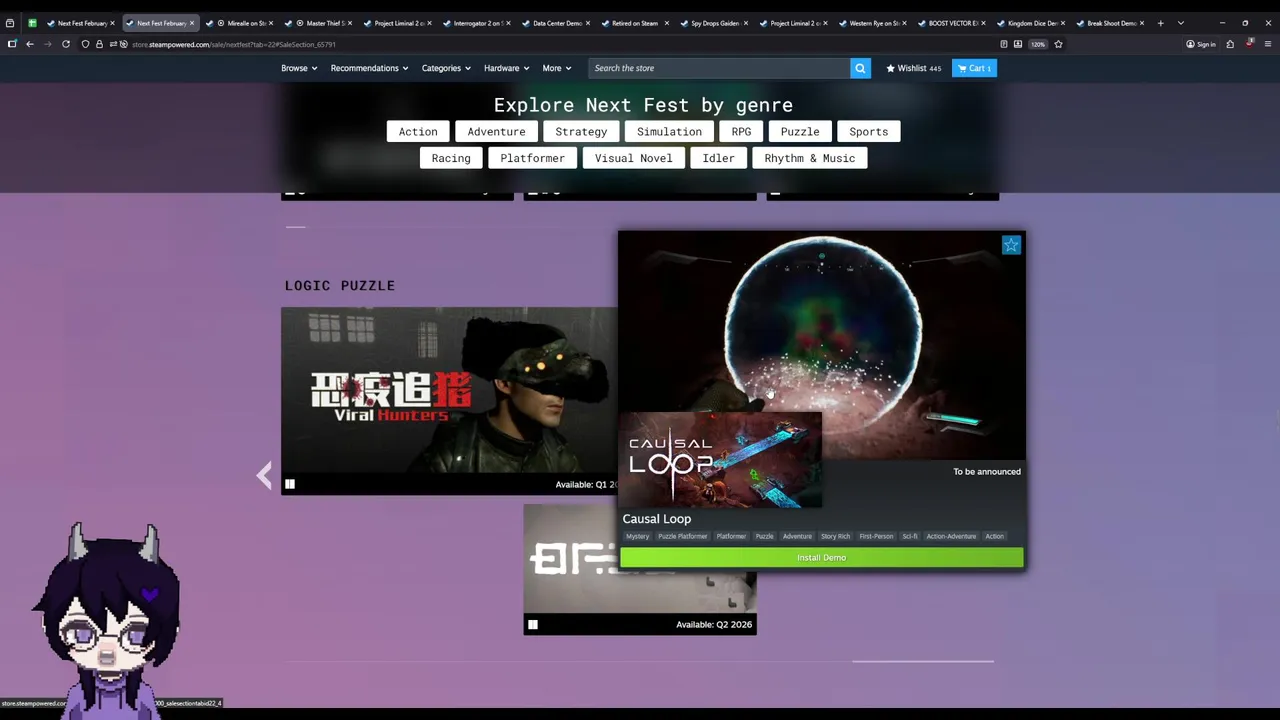
Task: Close the Break Shoot Demo tab
Action: 1141,23
